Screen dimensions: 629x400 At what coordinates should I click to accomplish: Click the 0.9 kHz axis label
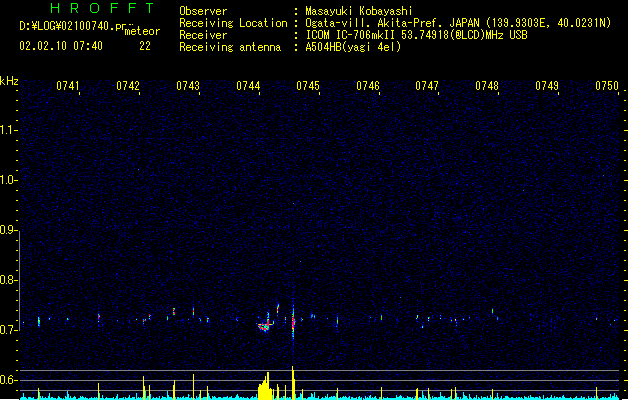8,230
